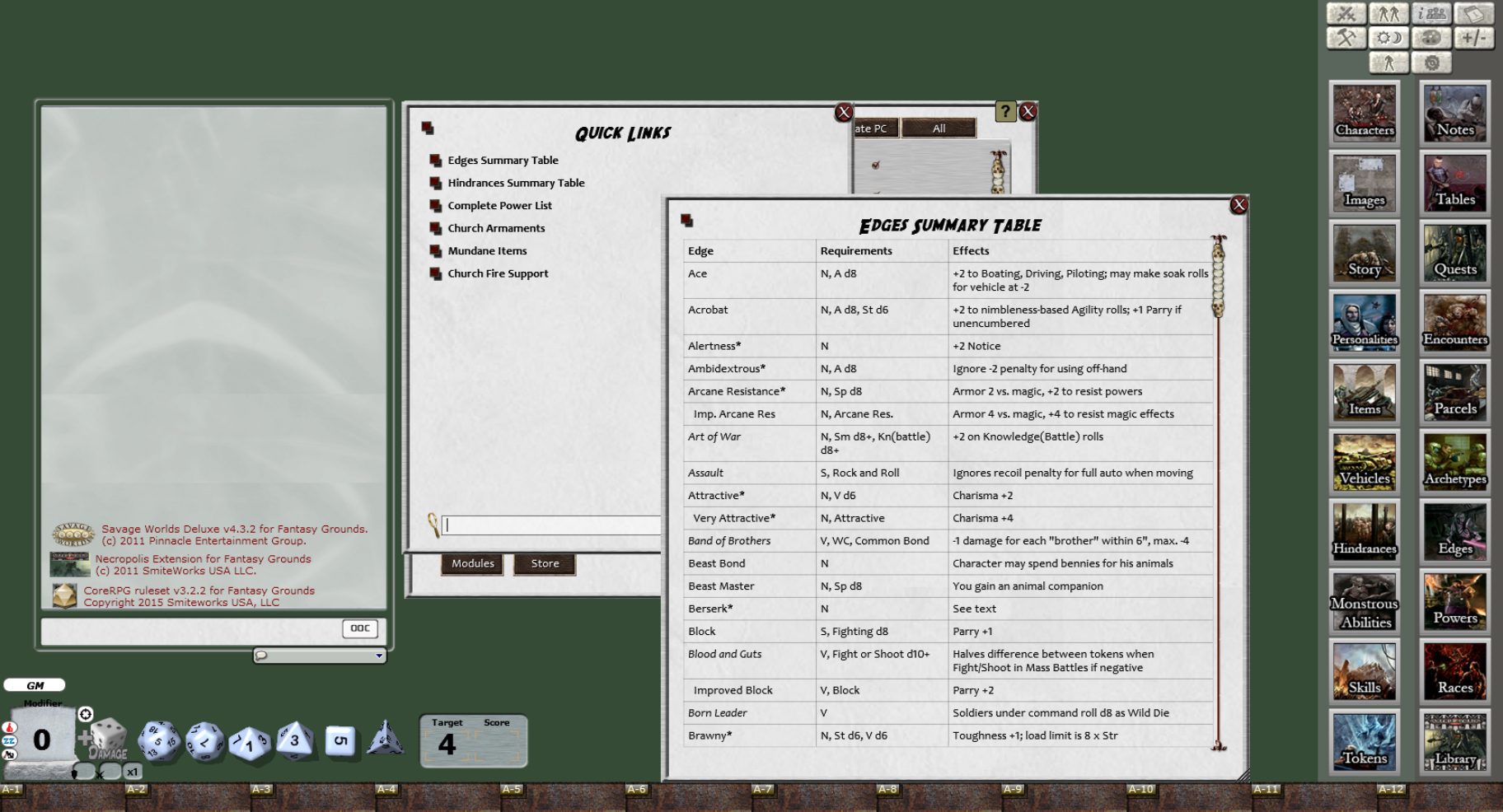This screenshot has width=1503, height=812.
Task: Open the dropdown beside the chat search box
Action: pyautogui.click(x=380, y=656)
